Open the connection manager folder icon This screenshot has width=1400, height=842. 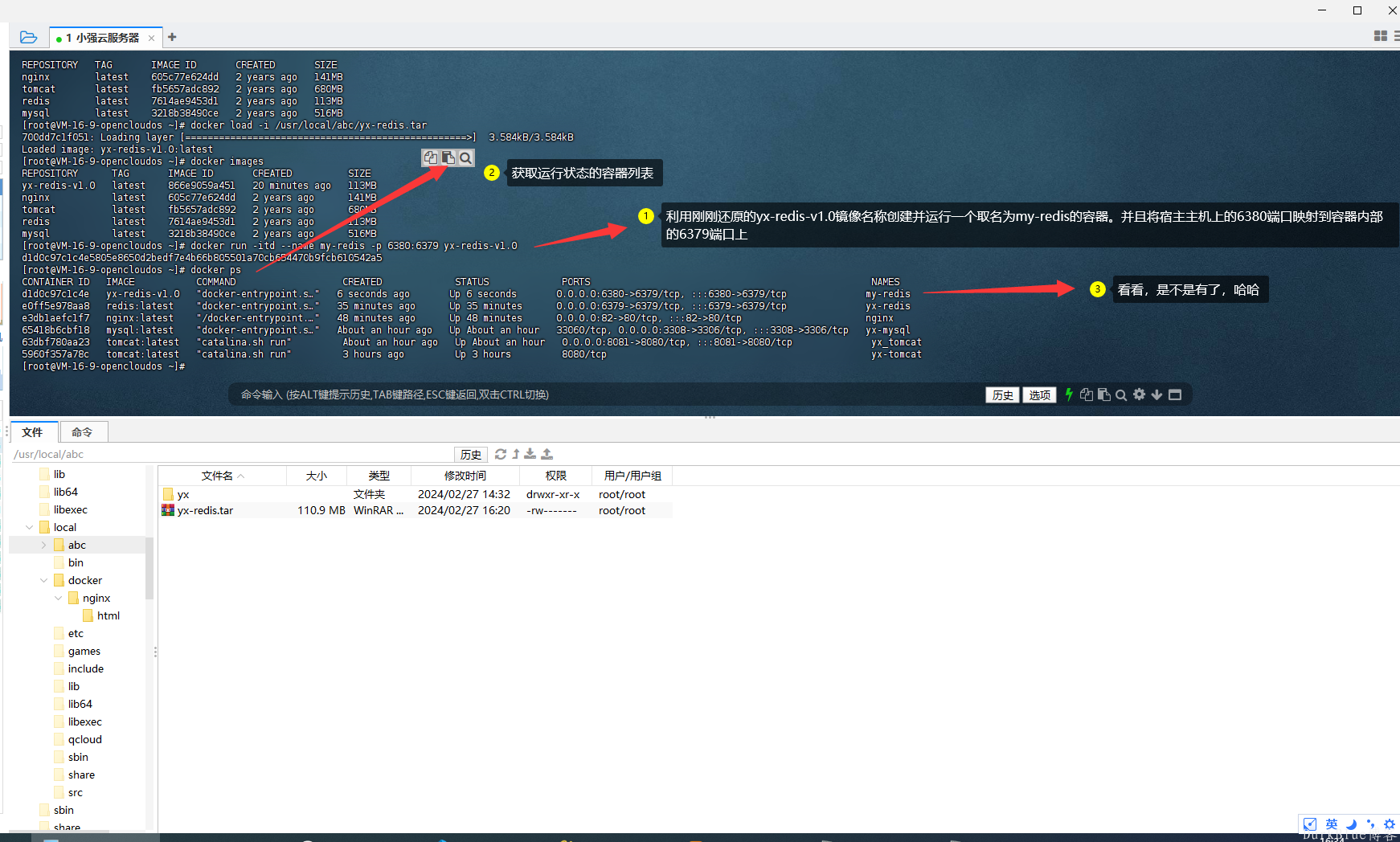(28, 37)
